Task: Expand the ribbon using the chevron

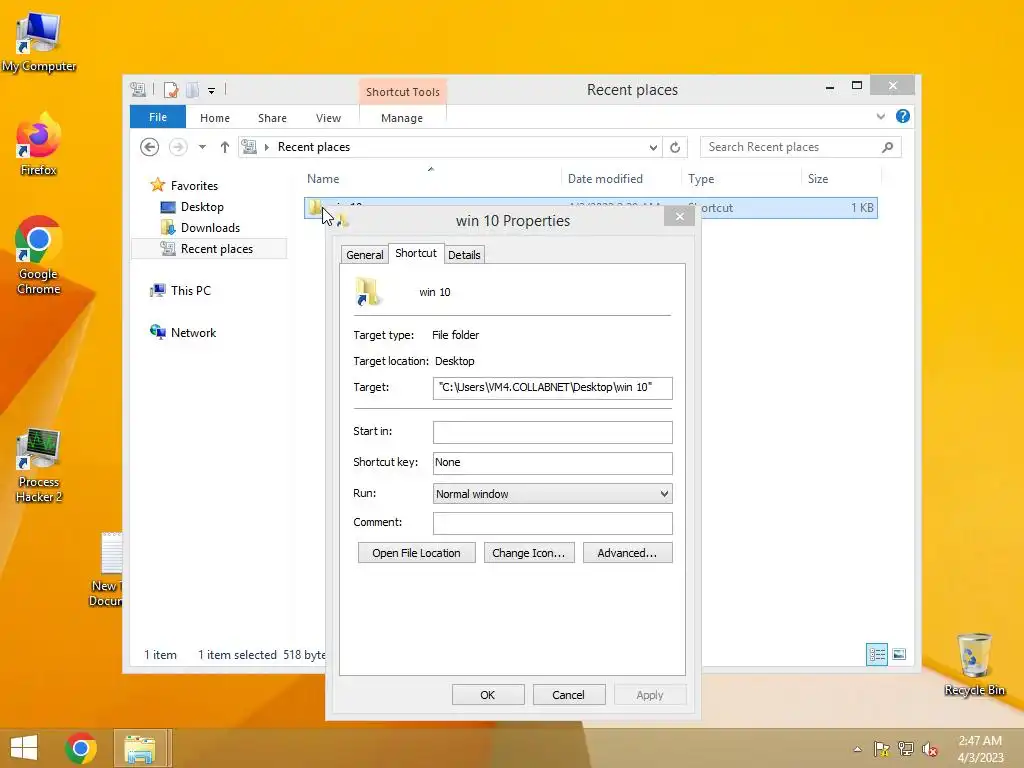Action: pyautogui.click(x=880, y=116)
